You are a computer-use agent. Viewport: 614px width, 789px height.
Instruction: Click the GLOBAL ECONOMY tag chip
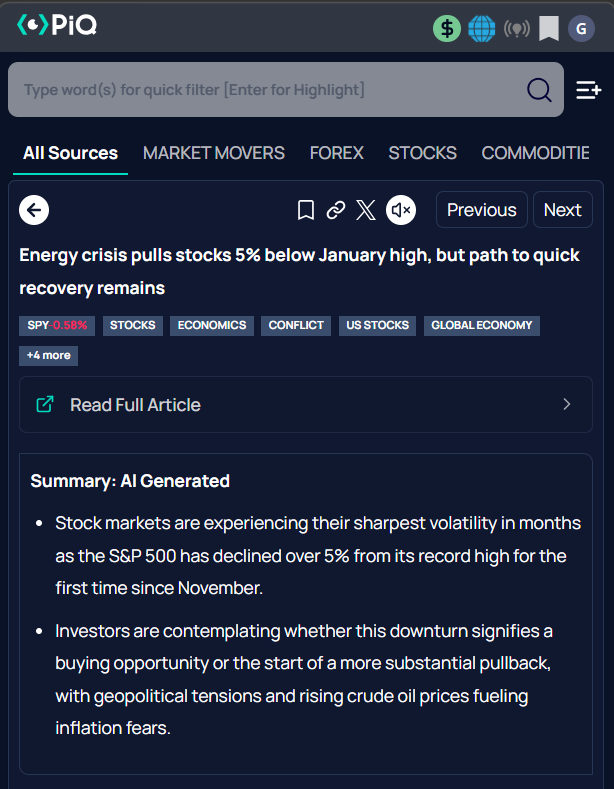[x=482, y=326]
